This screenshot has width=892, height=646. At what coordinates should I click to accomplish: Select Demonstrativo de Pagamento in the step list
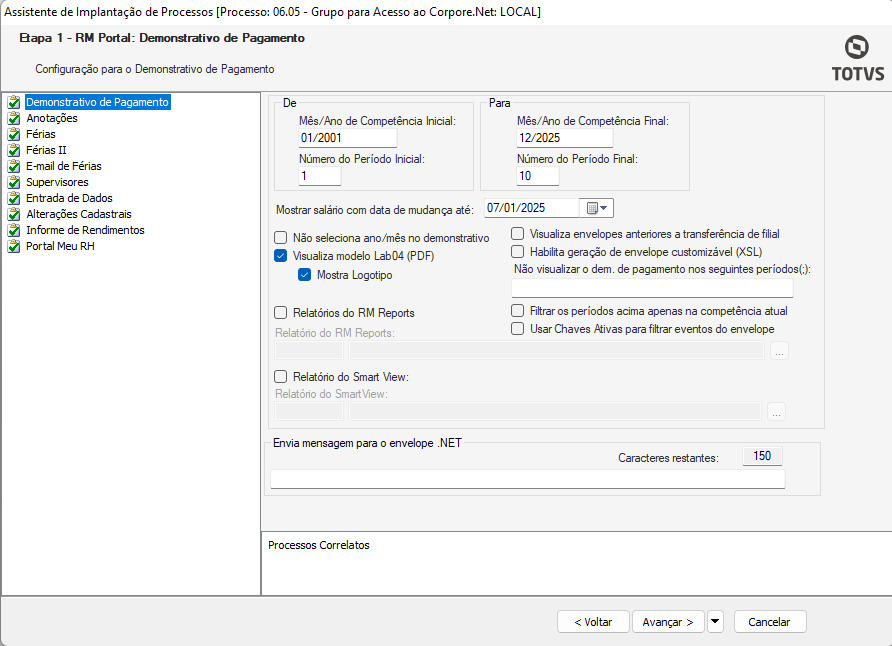coord(97,102)
